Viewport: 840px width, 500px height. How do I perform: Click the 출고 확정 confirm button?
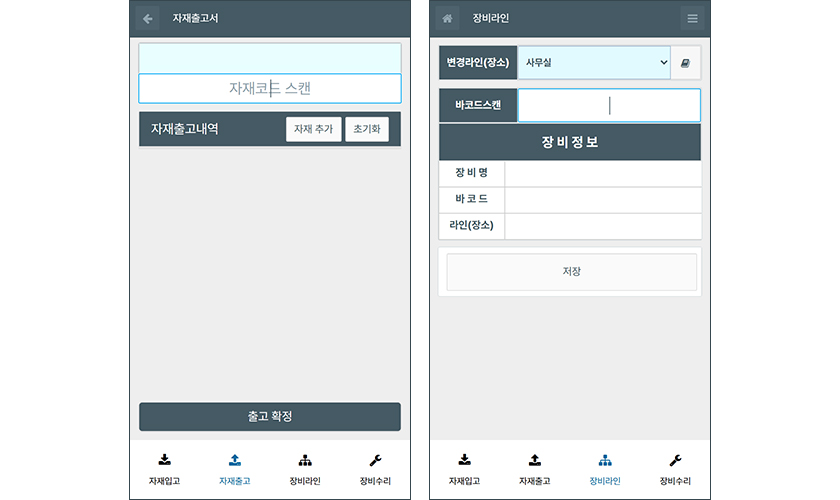tap(270, 416)
